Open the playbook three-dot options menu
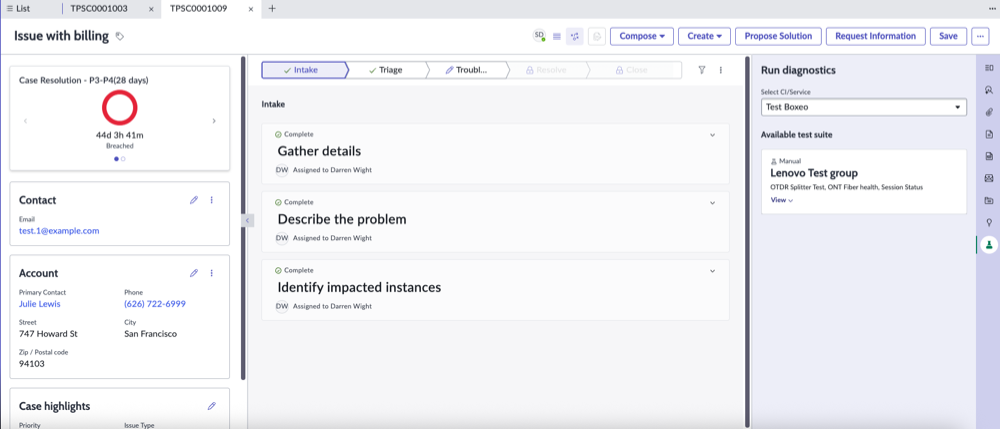 (721, 70)
